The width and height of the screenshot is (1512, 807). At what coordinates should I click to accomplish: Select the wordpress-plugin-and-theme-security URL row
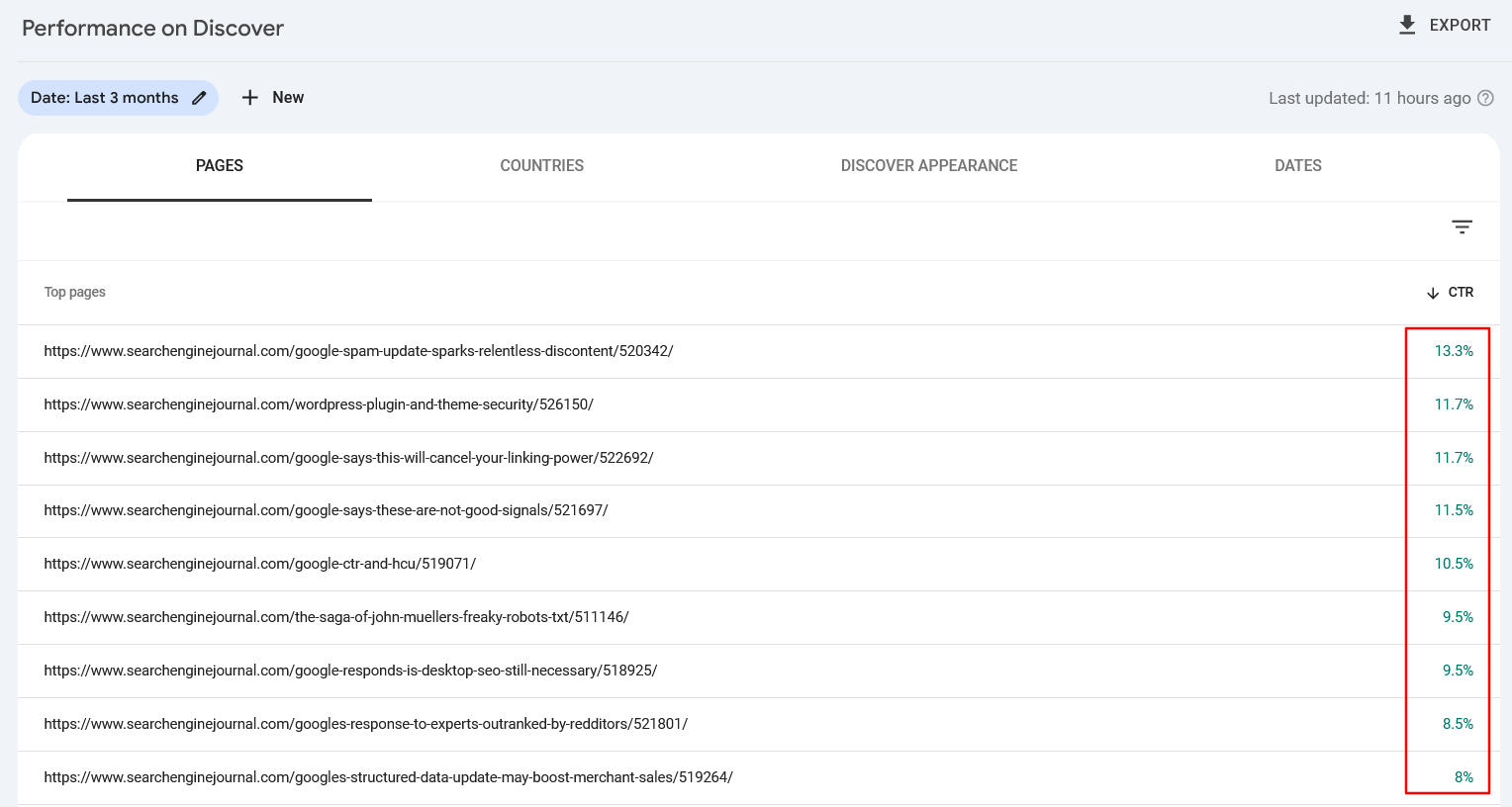pos(319,404)
